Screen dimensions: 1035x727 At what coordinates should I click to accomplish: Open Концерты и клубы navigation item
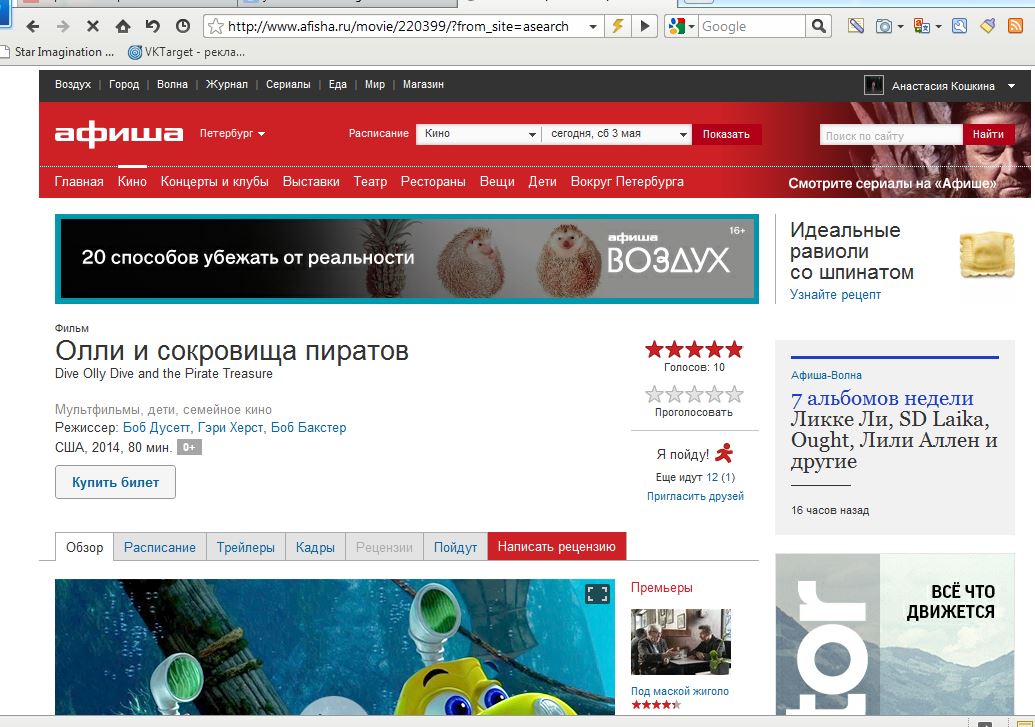coord(215,182)
